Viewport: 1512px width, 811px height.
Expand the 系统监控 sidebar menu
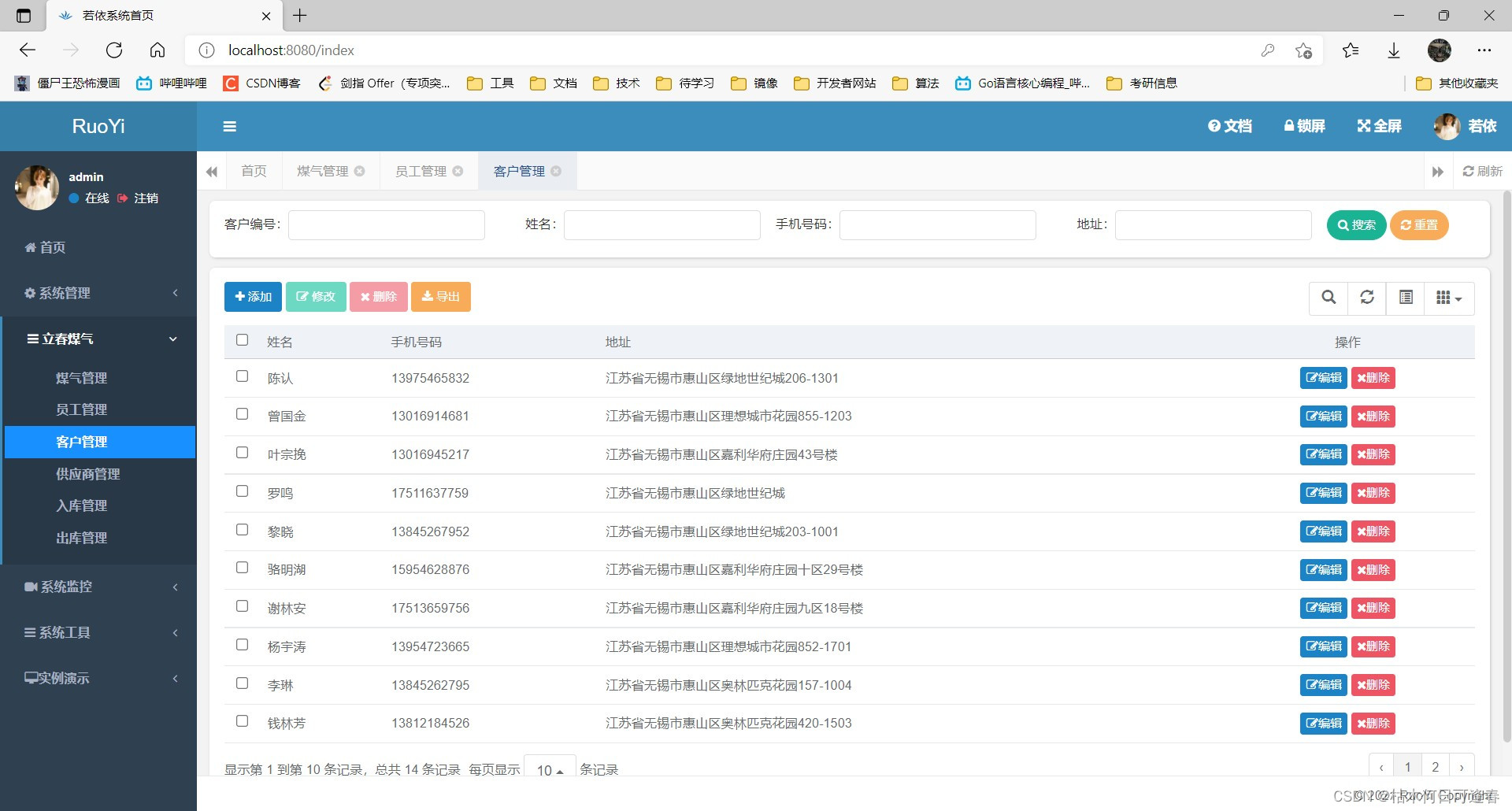[x=98, y=587]
